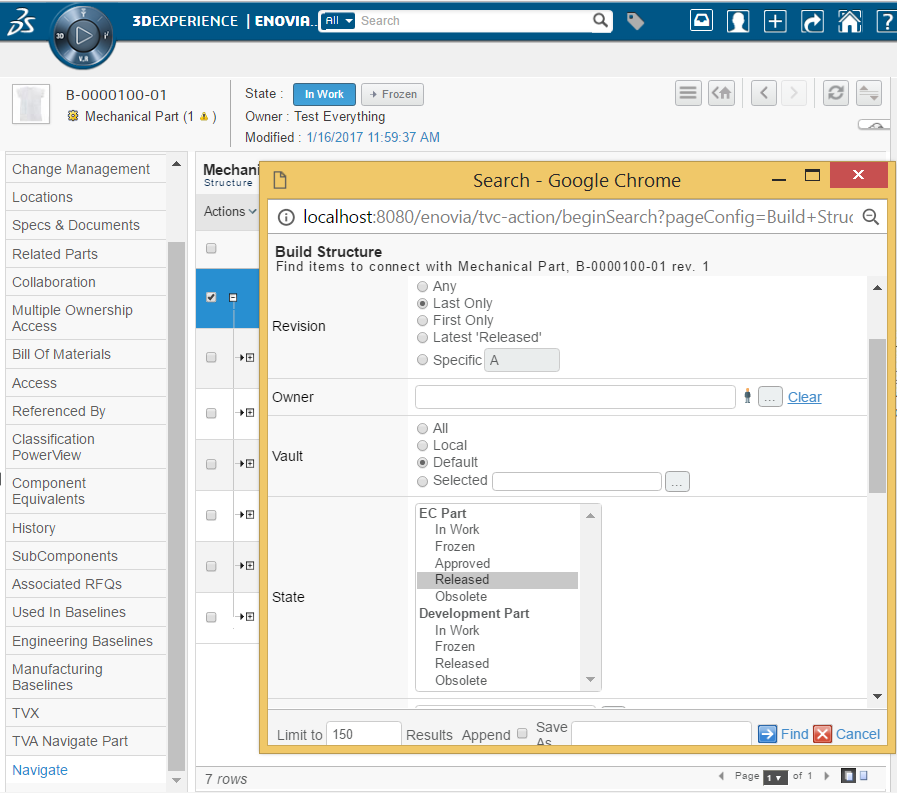
Task: Open the user profile icon
Action: tap(738, 21)
